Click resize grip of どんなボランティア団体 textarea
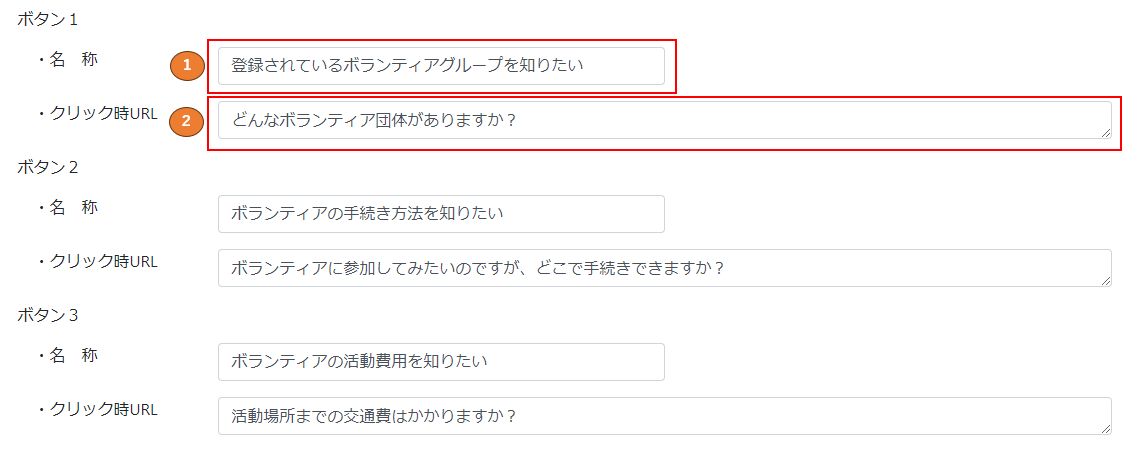Image resolution: width=1142 pixels, height=450 pixels. (x=1106, y=133)
